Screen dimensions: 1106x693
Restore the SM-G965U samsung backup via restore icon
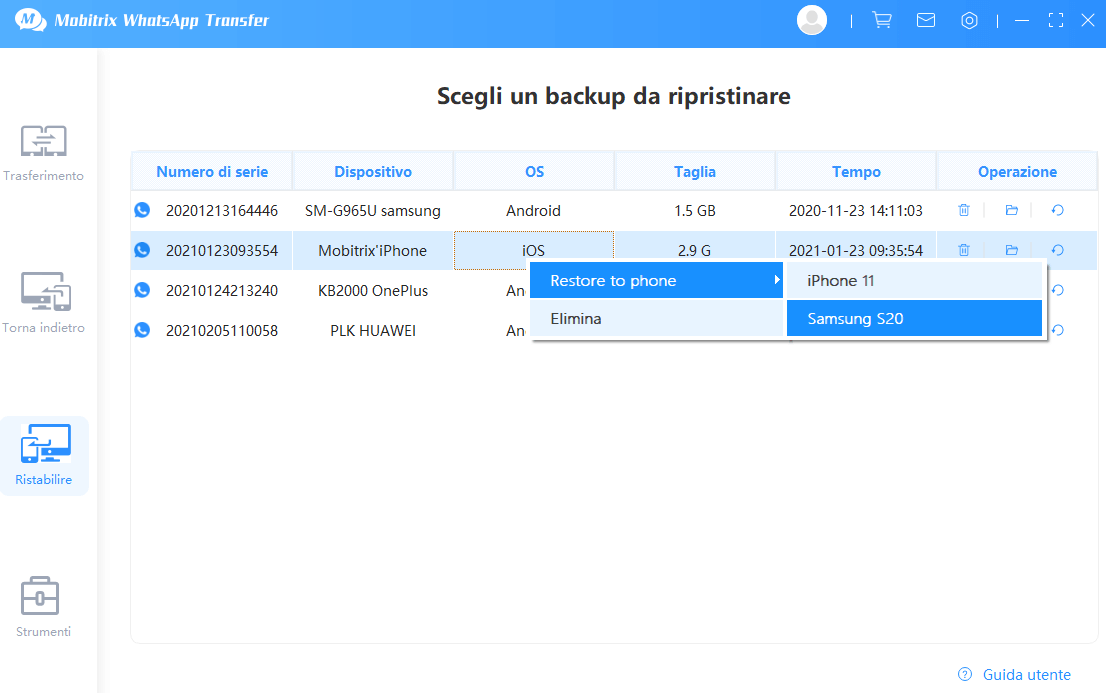[x=1057, y=210]
